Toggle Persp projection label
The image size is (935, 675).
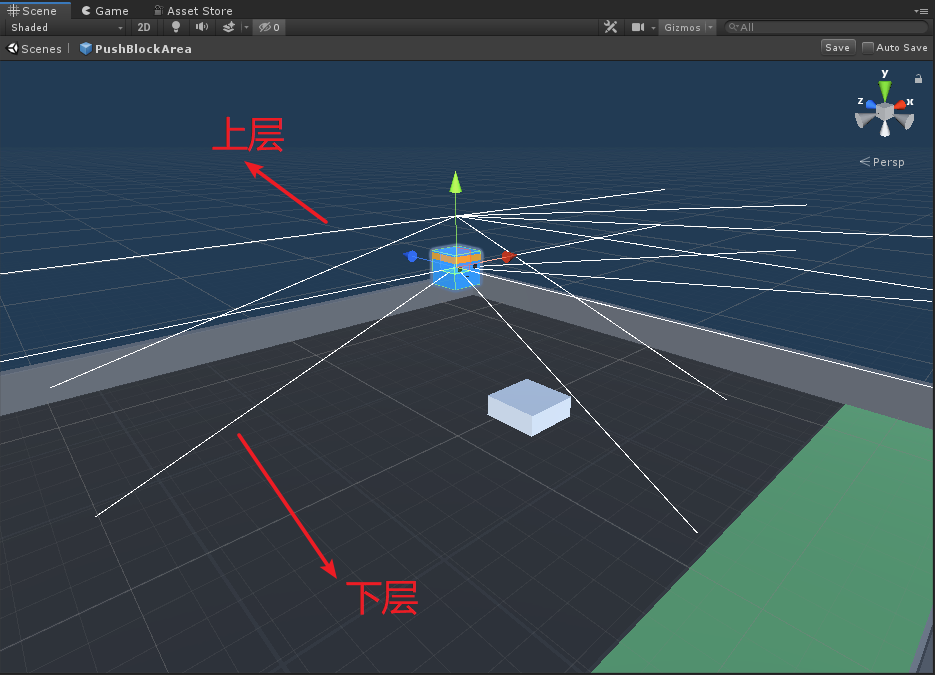(882, 162)
